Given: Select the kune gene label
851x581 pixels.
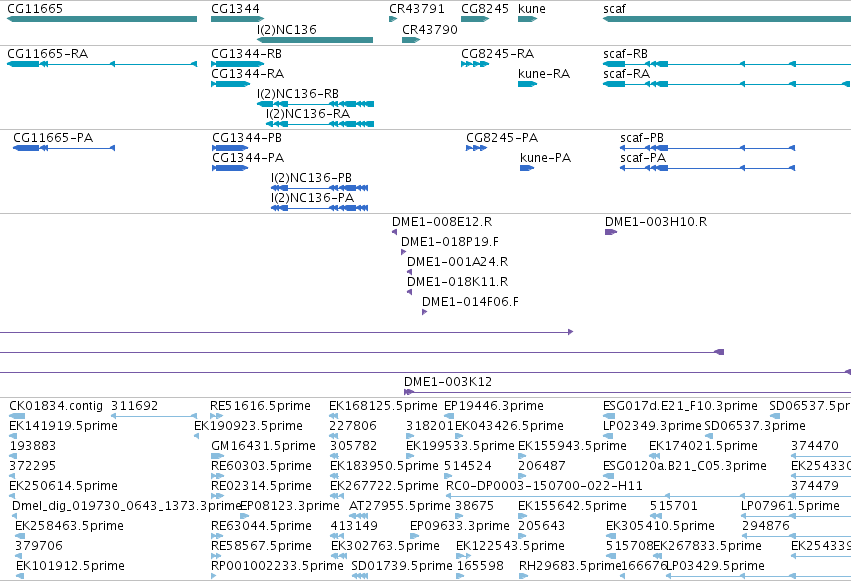Looking at the screenshot, I should 532,9.
